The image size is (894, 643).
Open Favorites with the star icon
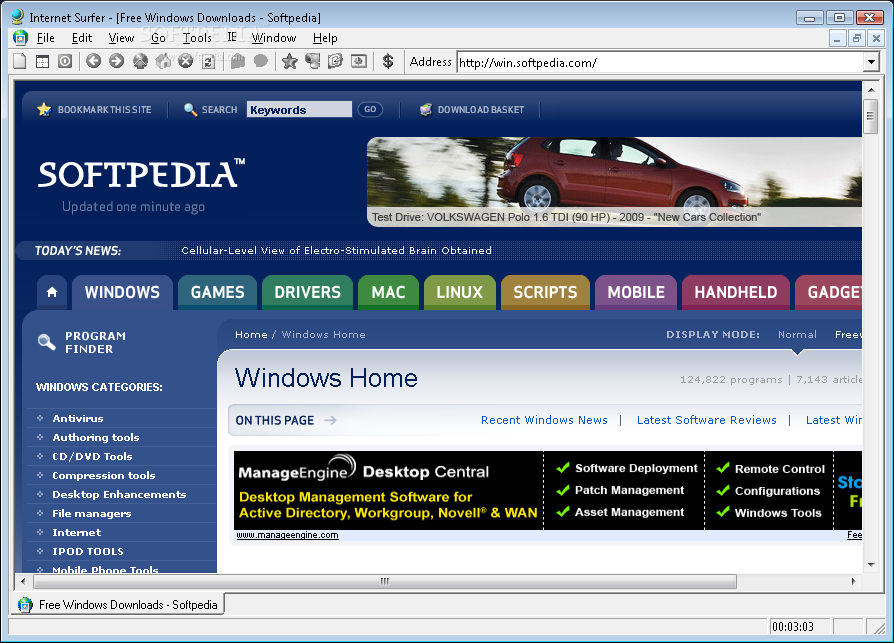[290, 61]
